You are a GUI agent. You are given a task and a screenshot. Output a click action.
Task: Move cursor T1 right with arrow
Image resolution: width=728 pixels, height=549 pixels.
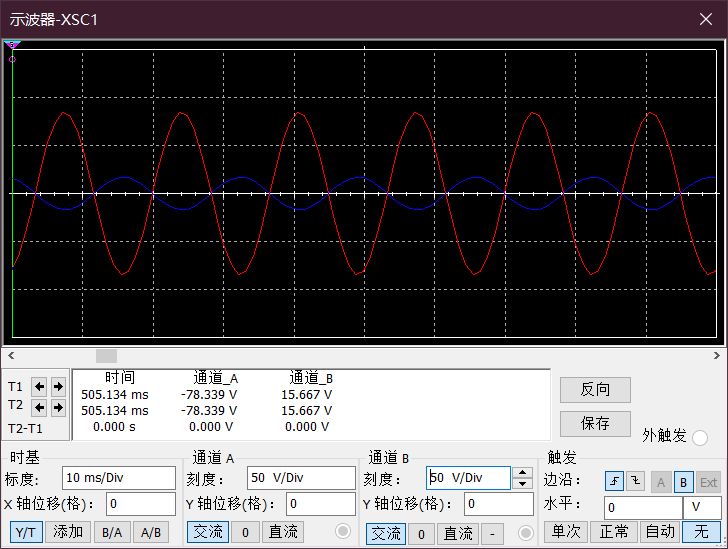pyautogui.click(x=58, y=386)
